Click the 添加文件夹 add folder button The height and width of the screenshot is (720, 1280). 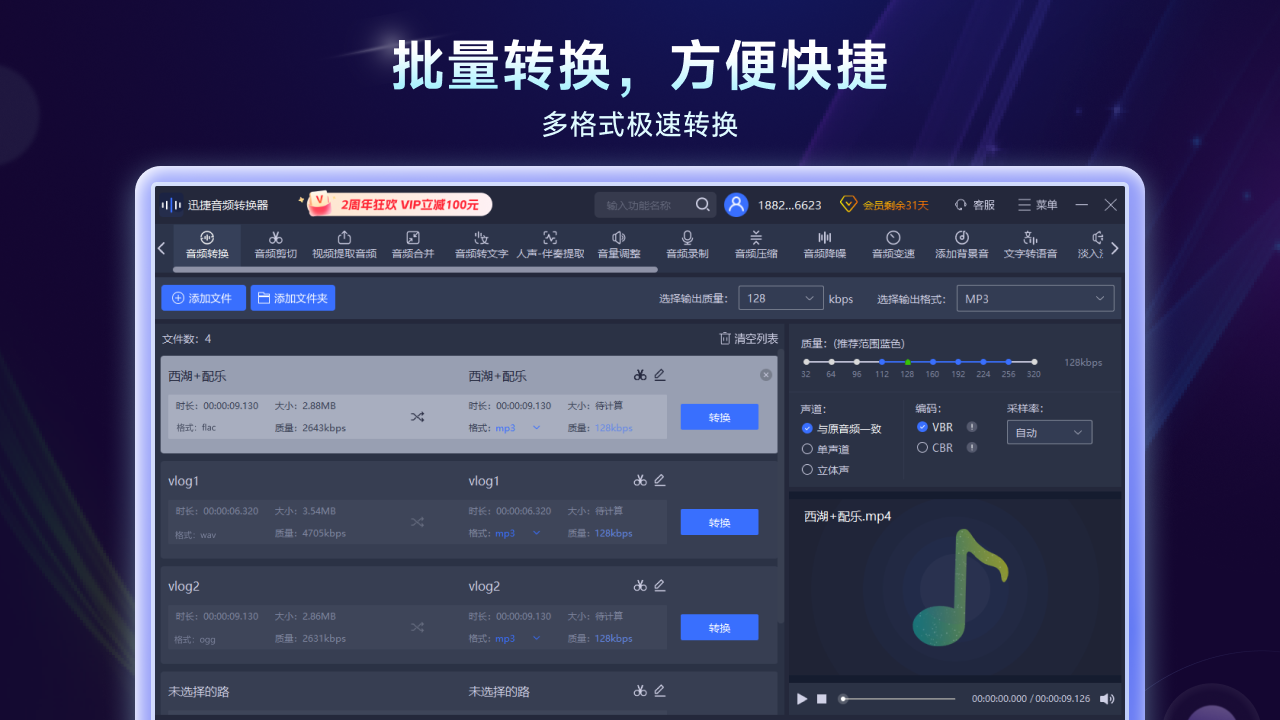(292, 298)
